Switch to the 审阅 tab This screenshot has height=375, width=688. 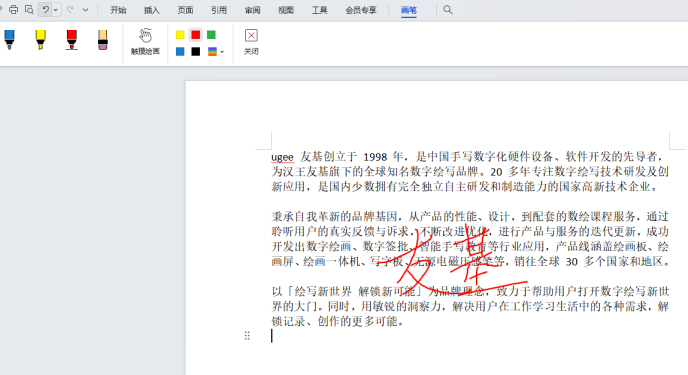pos(252,10)
